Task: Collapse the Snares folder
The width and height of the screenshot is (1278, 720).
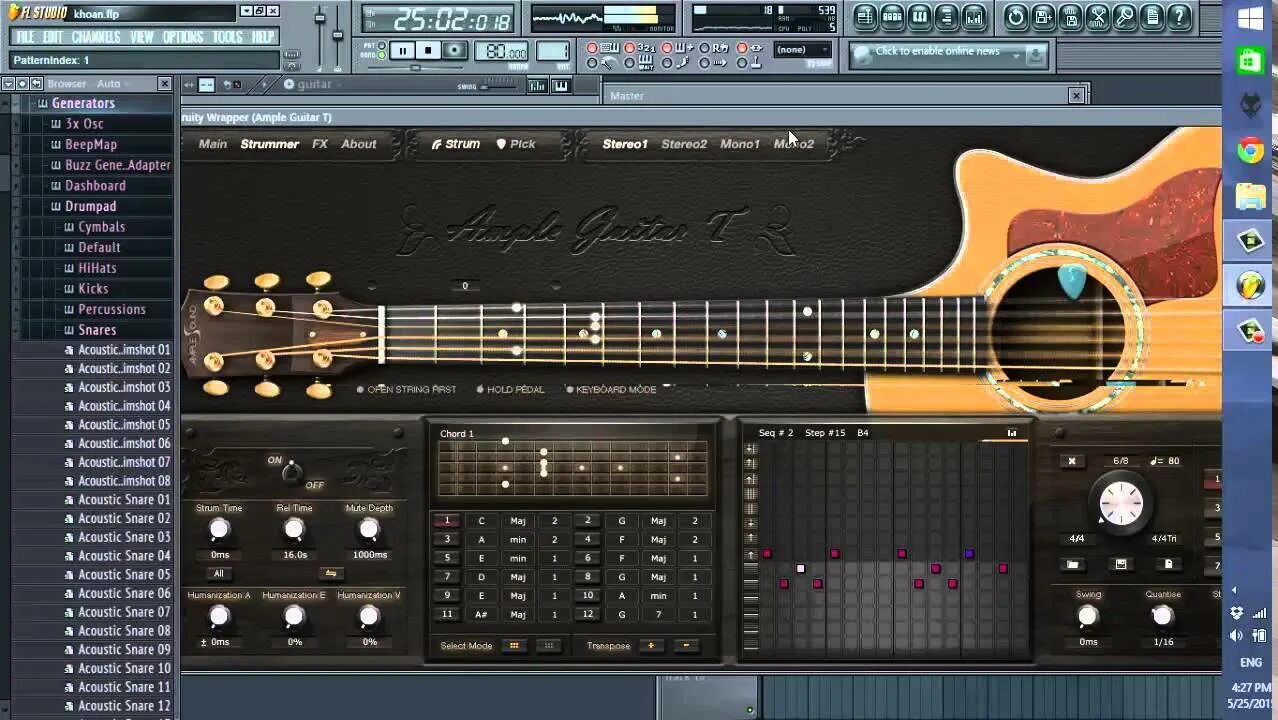Action: pyautogui.click(x=97, y=330)
